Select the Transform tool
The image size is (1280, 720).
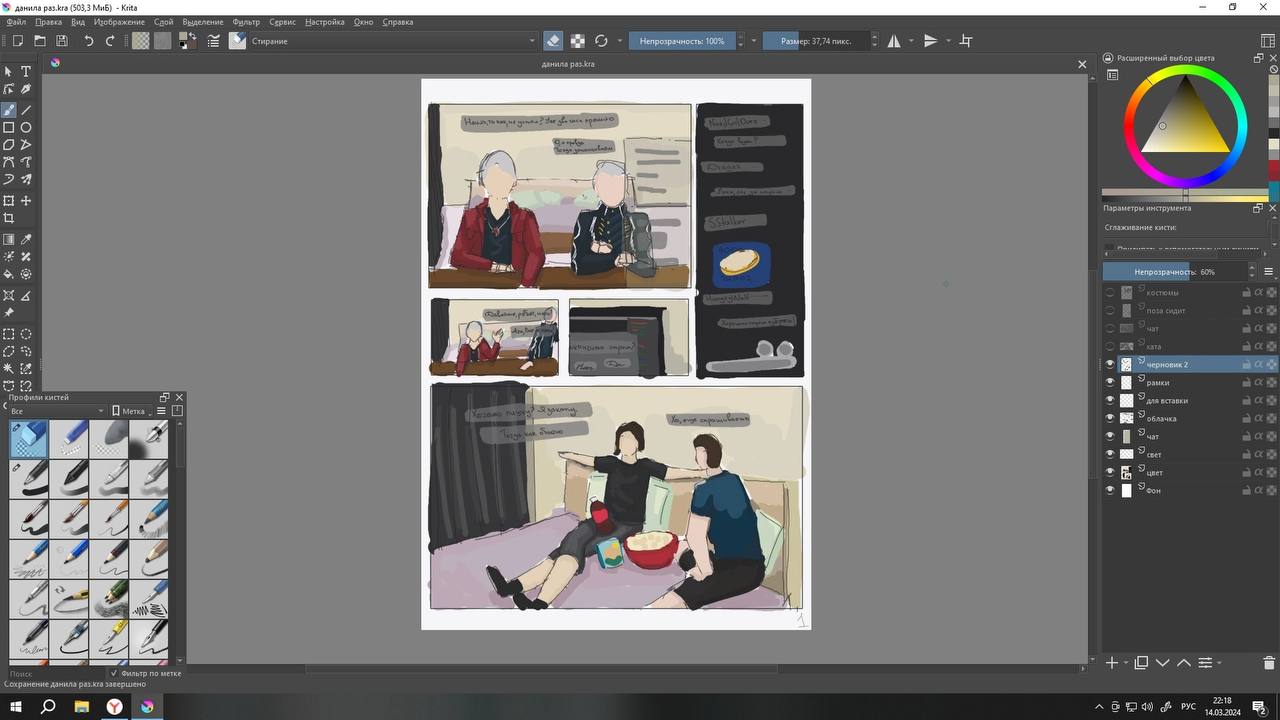pyautogui.click(x=9, y=201)
